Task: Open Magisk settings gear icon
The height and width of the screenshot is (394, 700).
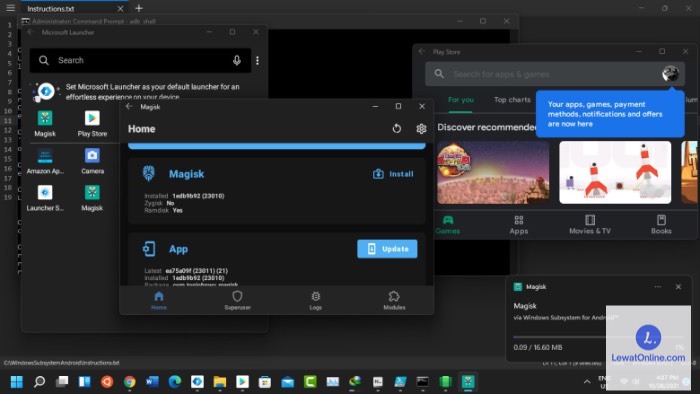Action: pos(421,129)
